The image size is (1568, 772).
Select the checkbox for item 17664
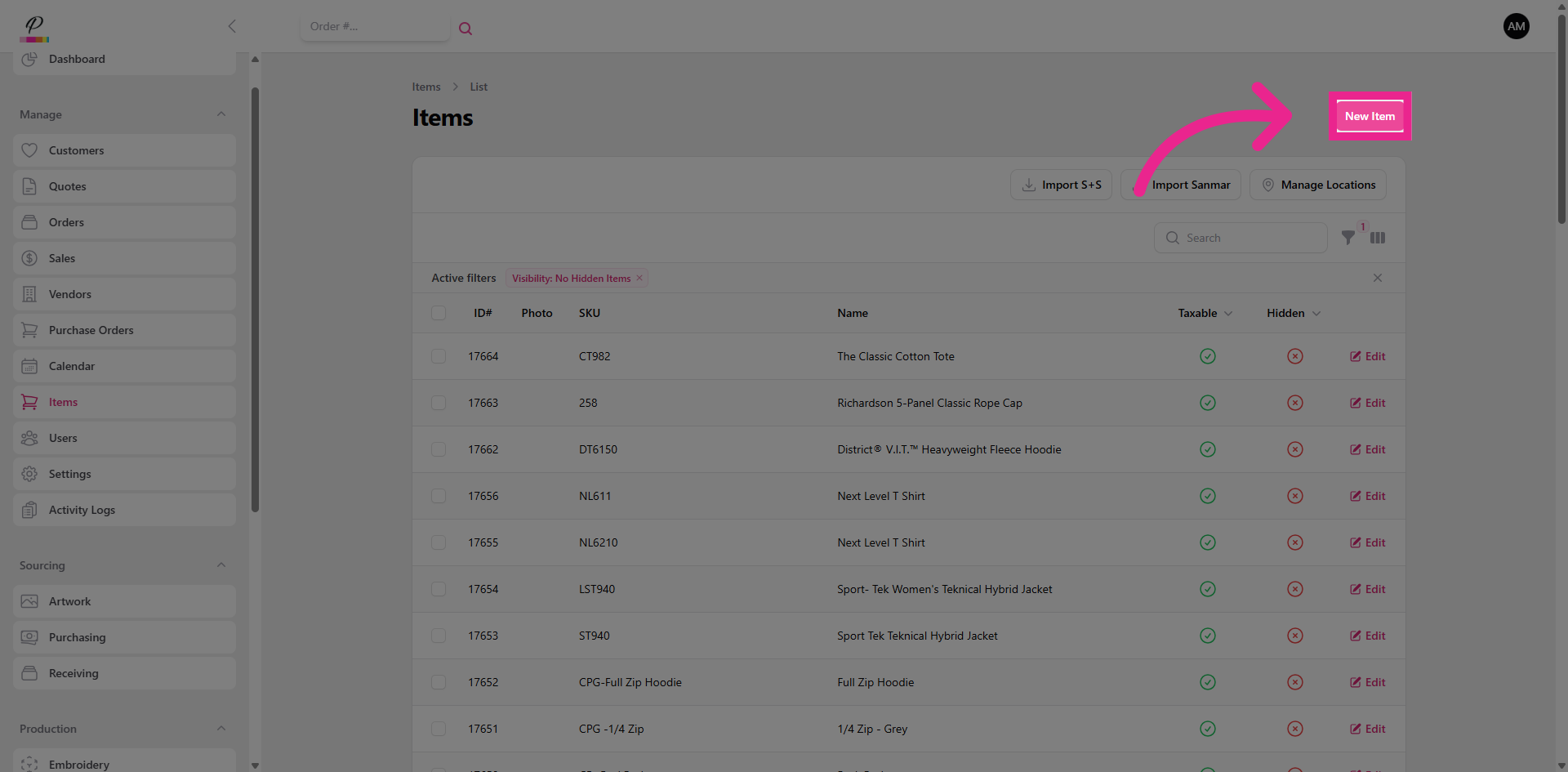[x=439, y=356]
